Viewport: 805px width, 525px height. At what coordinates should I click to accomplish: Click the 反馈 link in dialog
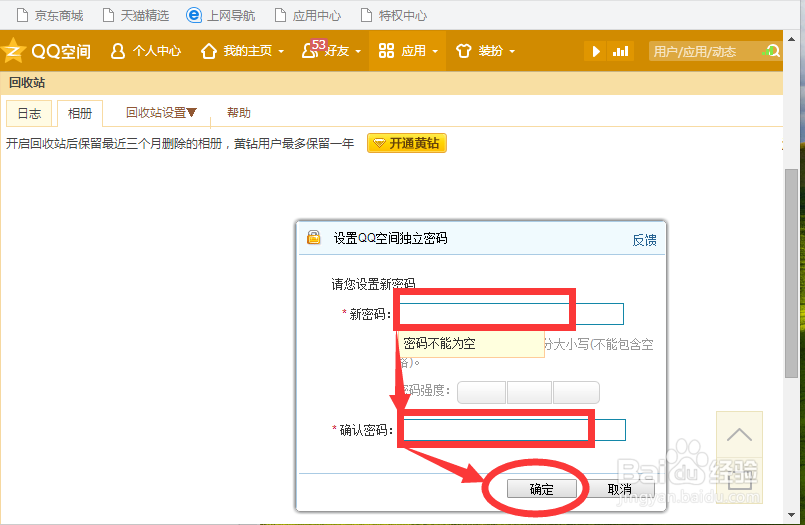[644, 240]
